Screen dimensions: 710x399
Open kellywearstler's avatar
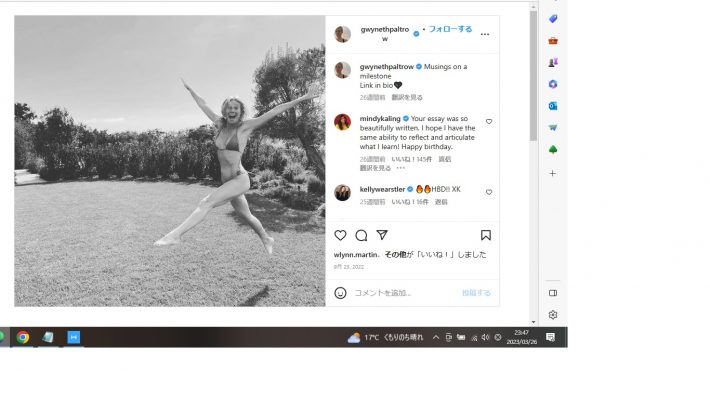[342, 192]
